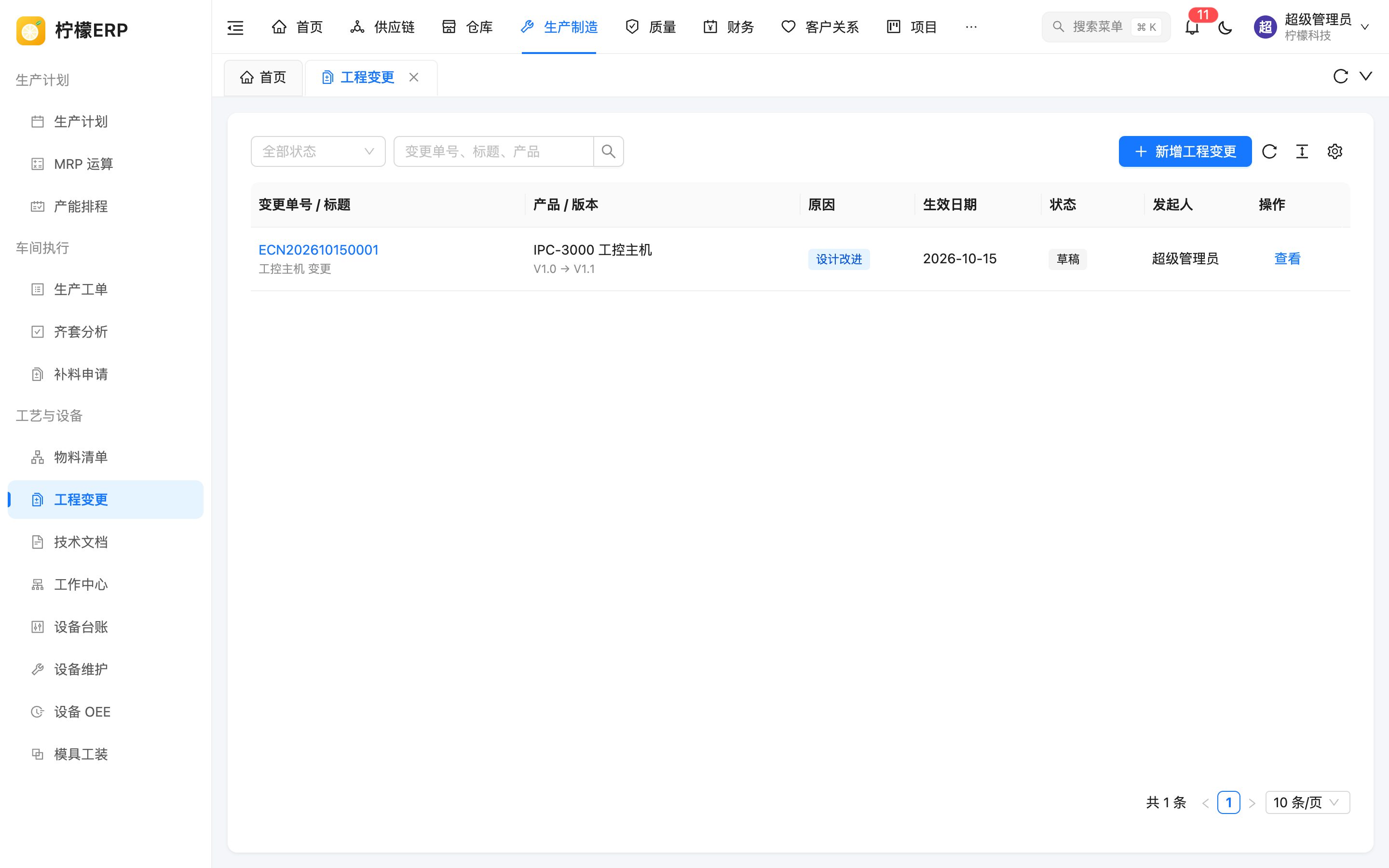The width and height of the screenshot is (1389, 868).
Task: Open 产能排程 in sidebar
Action: [106, 207]
